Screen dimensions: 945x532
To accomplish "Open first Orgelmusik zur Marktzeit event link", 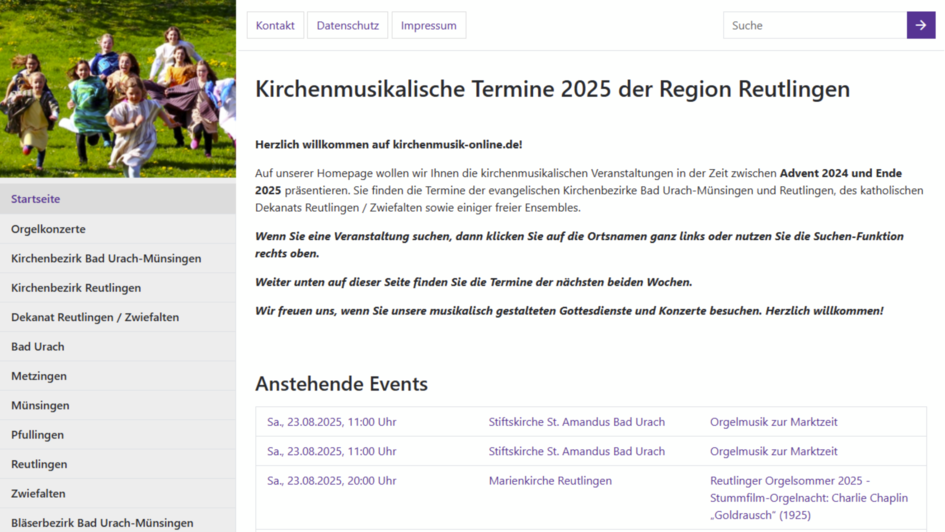I will (x=774, y=422).
